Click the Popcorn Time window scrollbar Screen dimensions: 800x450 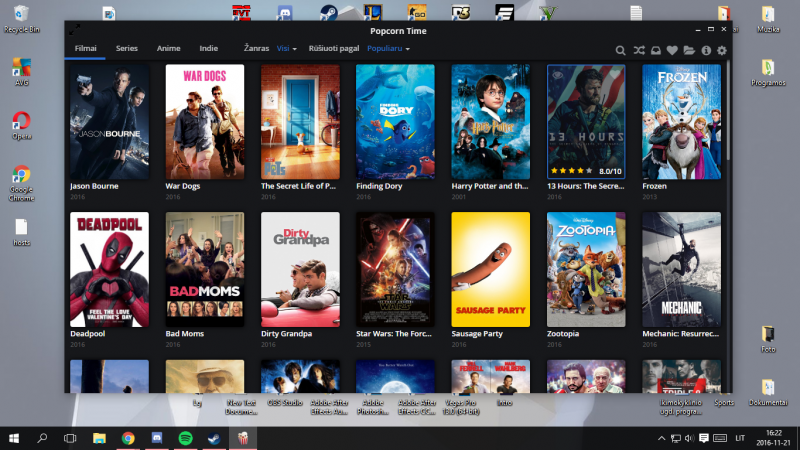coord(728,110)
